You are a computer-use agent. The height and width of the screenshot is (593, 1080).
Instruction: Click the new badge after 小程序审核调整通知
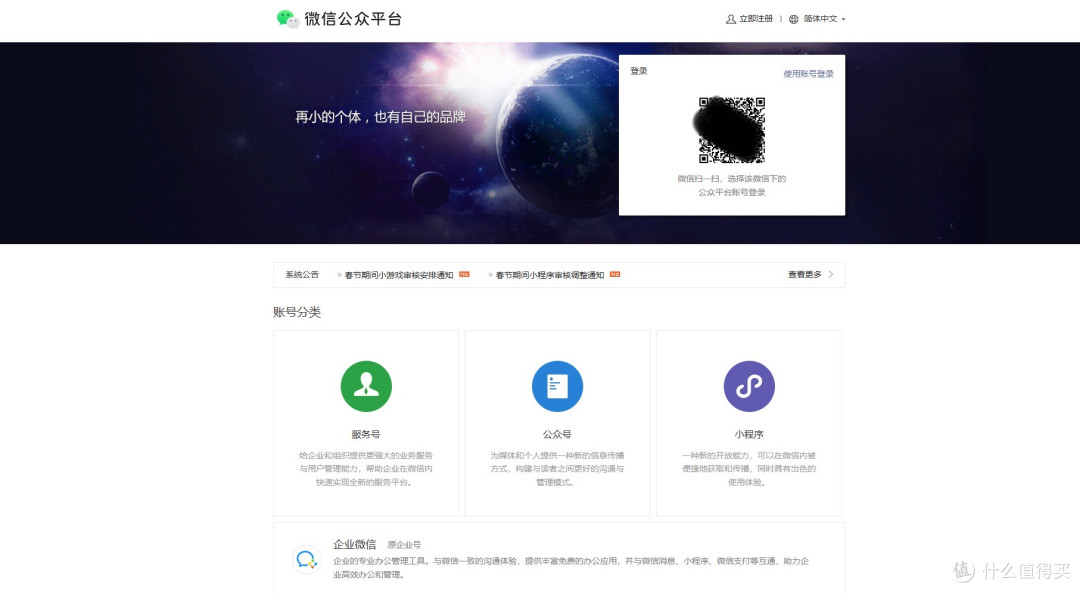coord(615,274)
